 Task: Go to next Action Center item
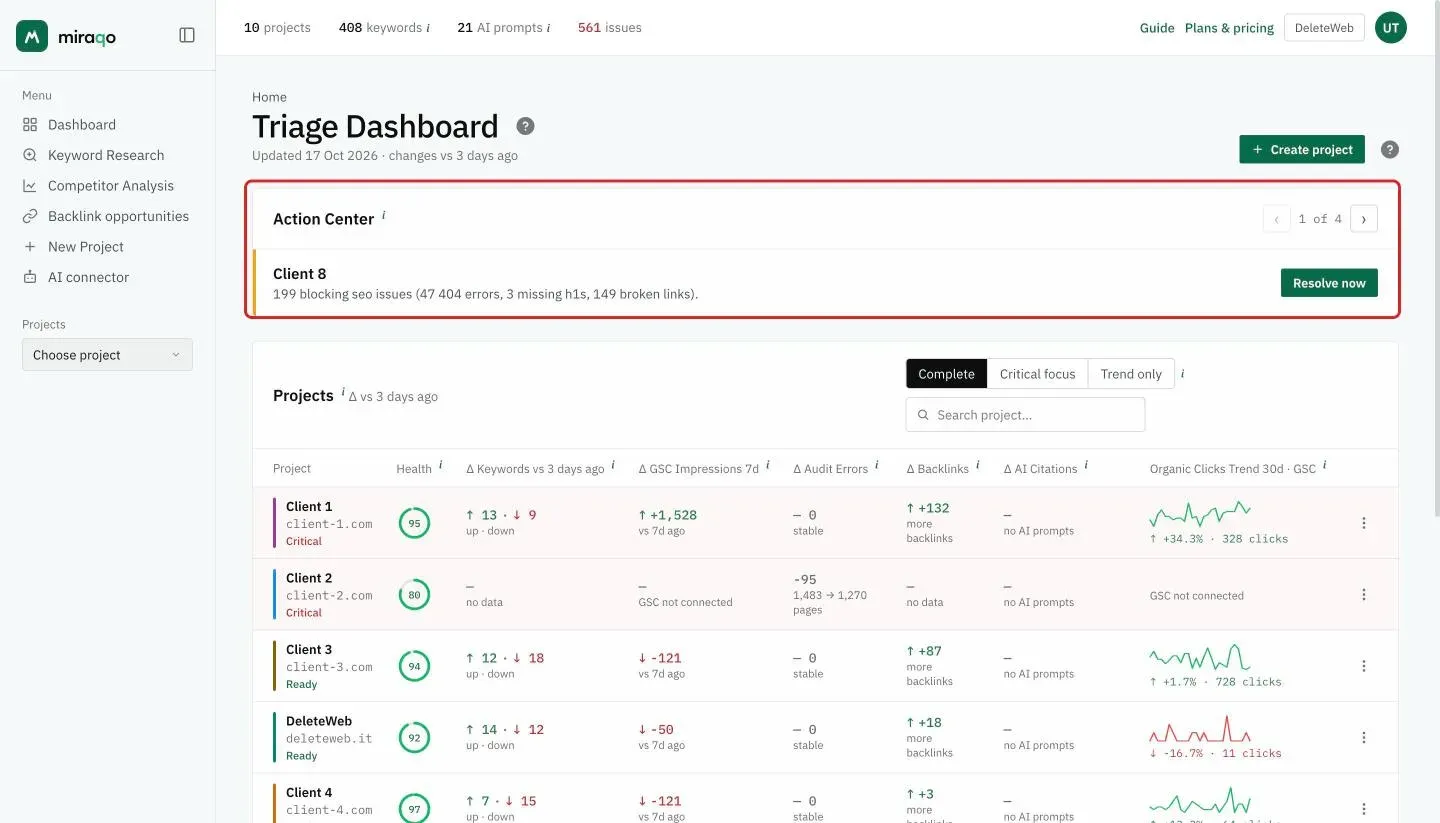[1364, 218]
